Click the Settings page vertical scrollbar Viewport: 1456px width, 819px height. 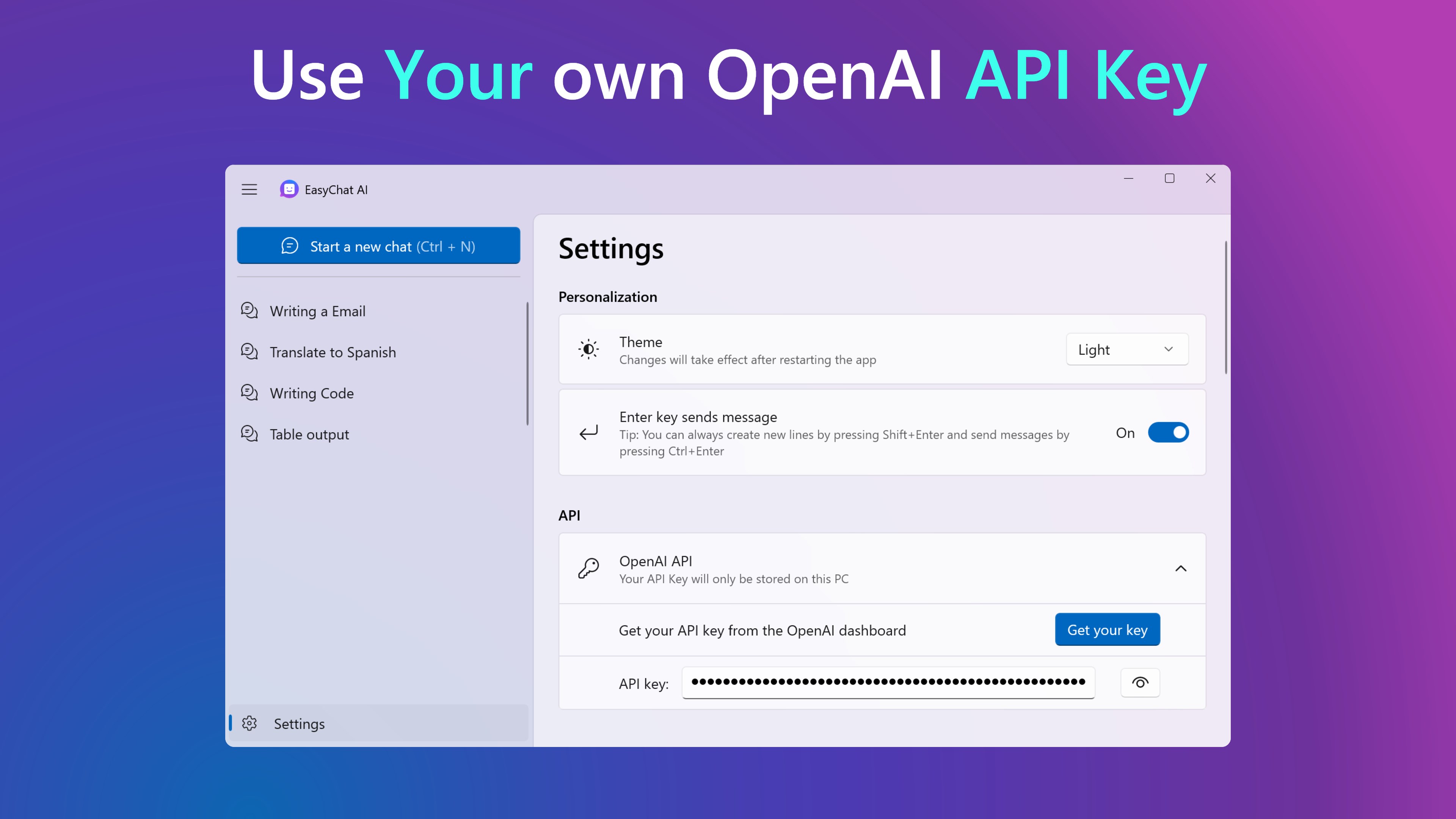(x=1225, y=308)
